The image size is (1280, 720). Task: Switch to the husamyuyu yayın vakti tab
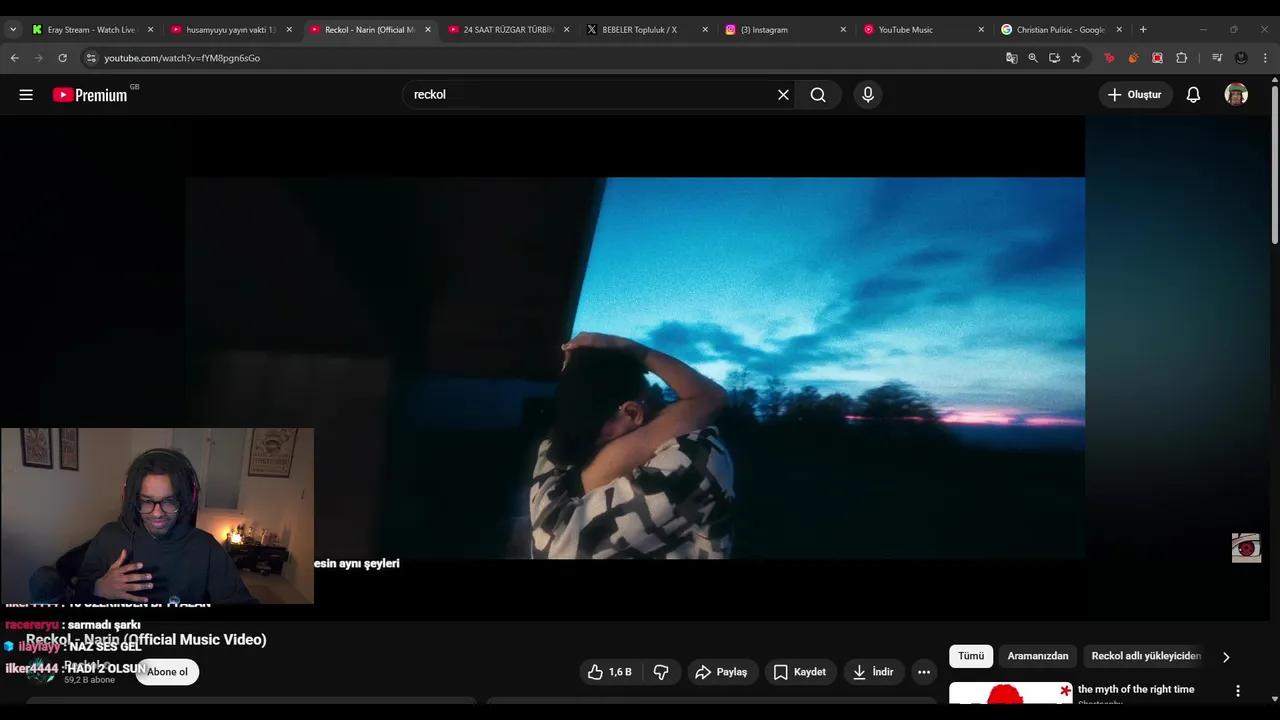tap(232, 30)
